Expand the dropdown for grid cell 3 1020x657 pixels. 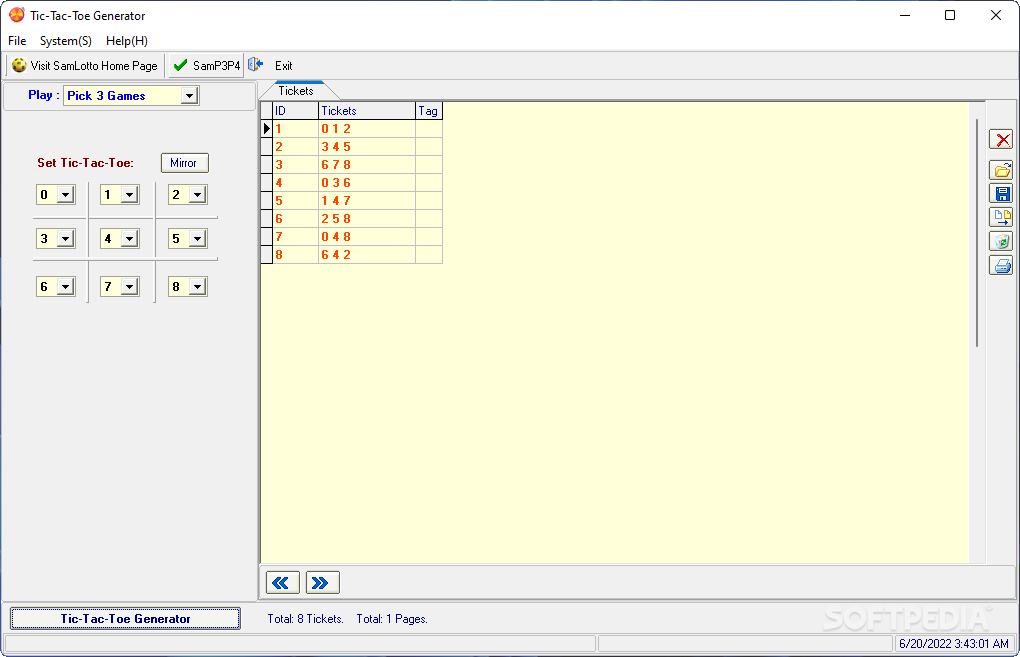click(x=65, y=239)
